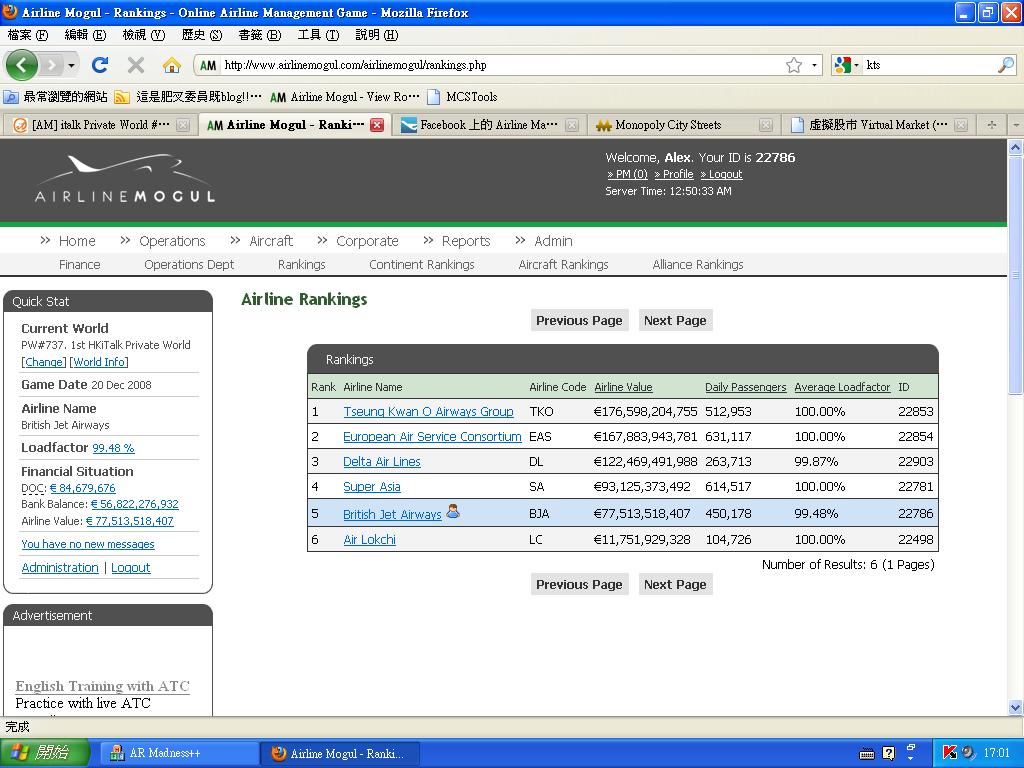Click the user icon beside British Jet Airways
Image resolution: width=1024 pixels, height=768 pixels.
point(453,512)
